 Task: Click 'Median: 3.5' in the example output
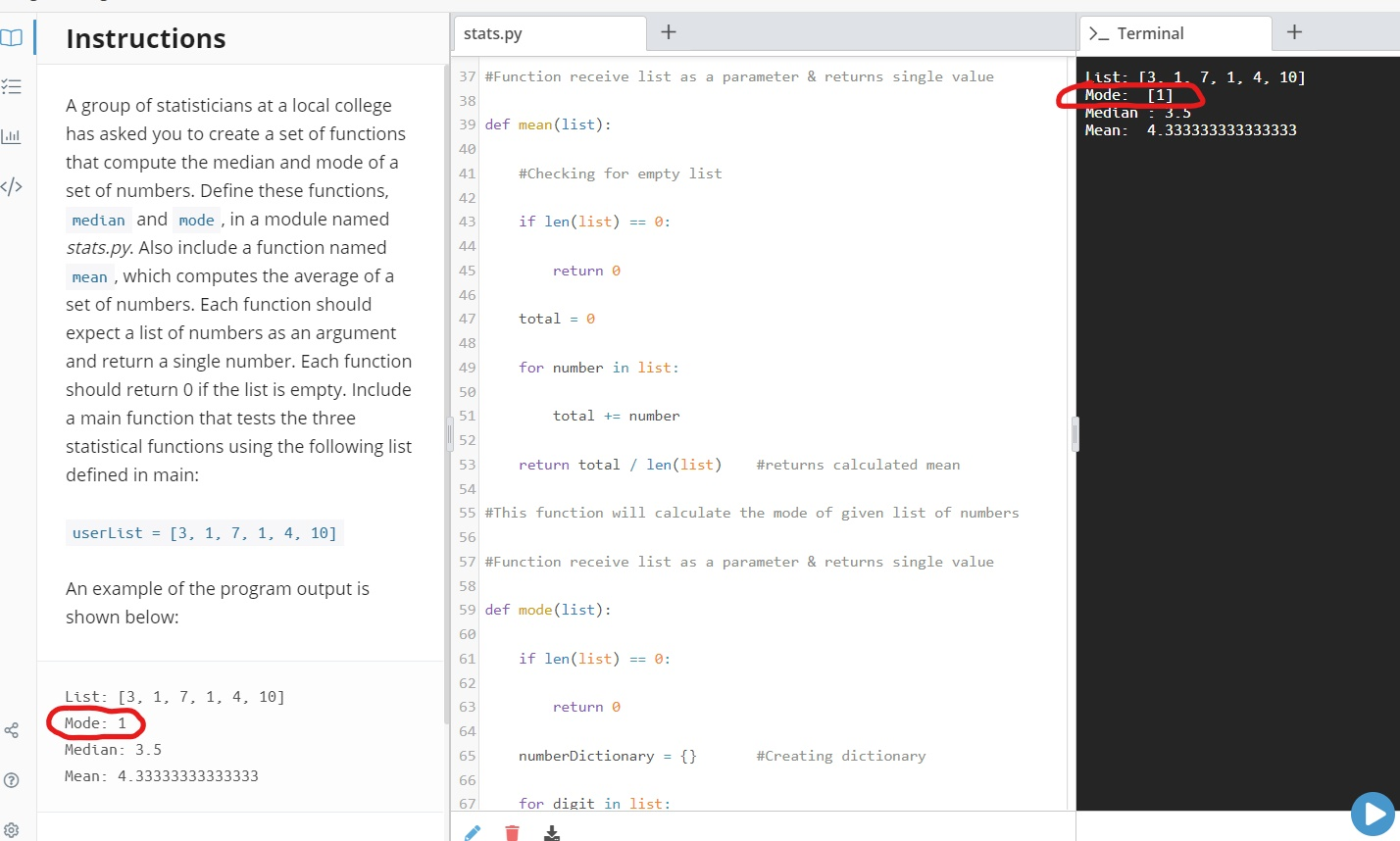[x=113, y=750]
